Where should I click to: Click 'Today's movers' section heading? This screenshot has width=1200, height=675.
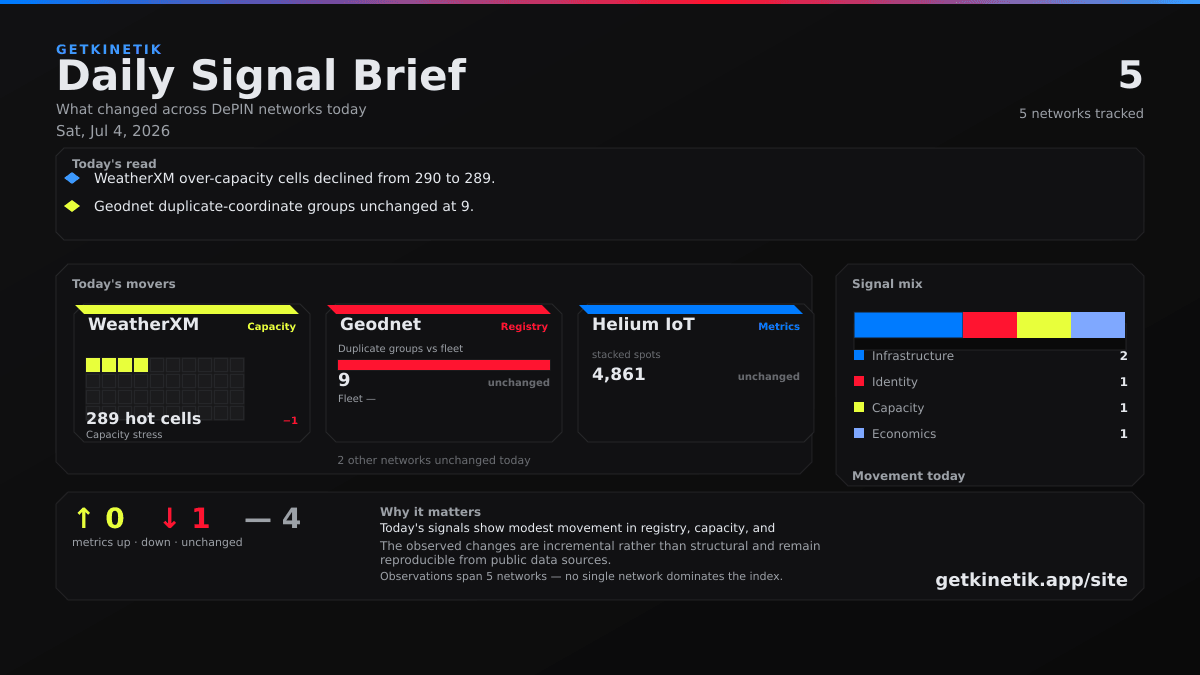123,284
